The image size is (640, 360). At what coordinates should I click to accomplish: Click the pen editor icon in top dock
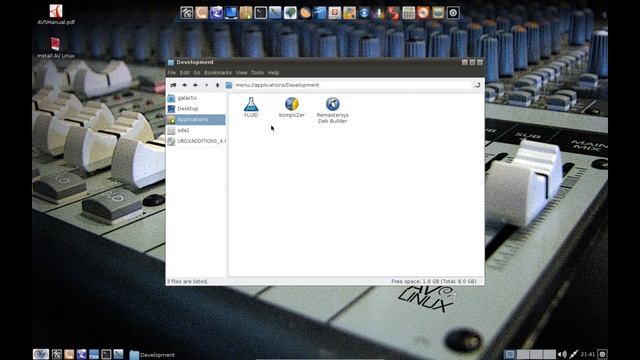tap(275, 13)
